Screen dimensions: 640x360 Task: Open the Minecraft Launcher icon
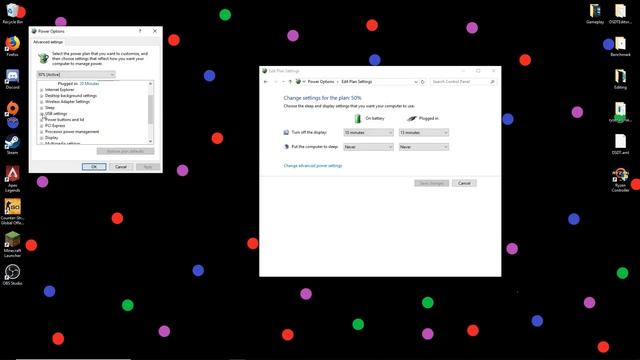pos(12,244)
